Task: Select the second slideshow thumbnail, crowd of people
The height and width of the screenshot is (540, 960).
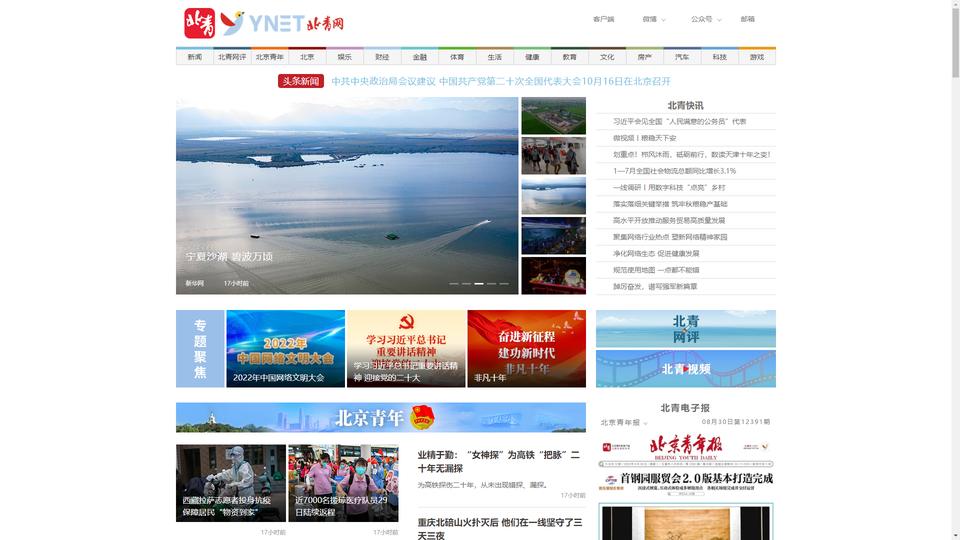Action: point(553,156)
